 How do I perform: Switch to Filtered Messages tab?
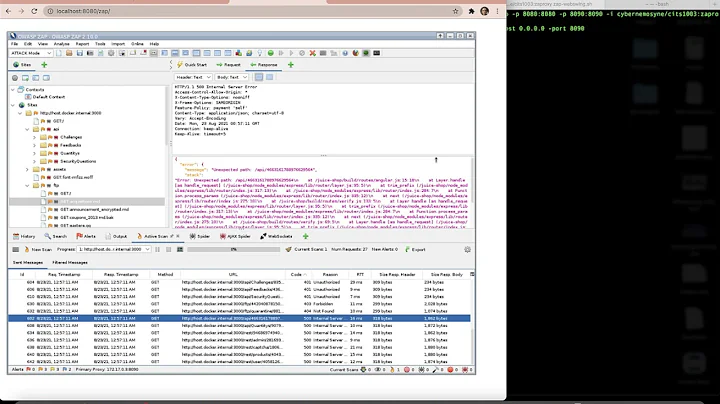(x=70, y=263)
